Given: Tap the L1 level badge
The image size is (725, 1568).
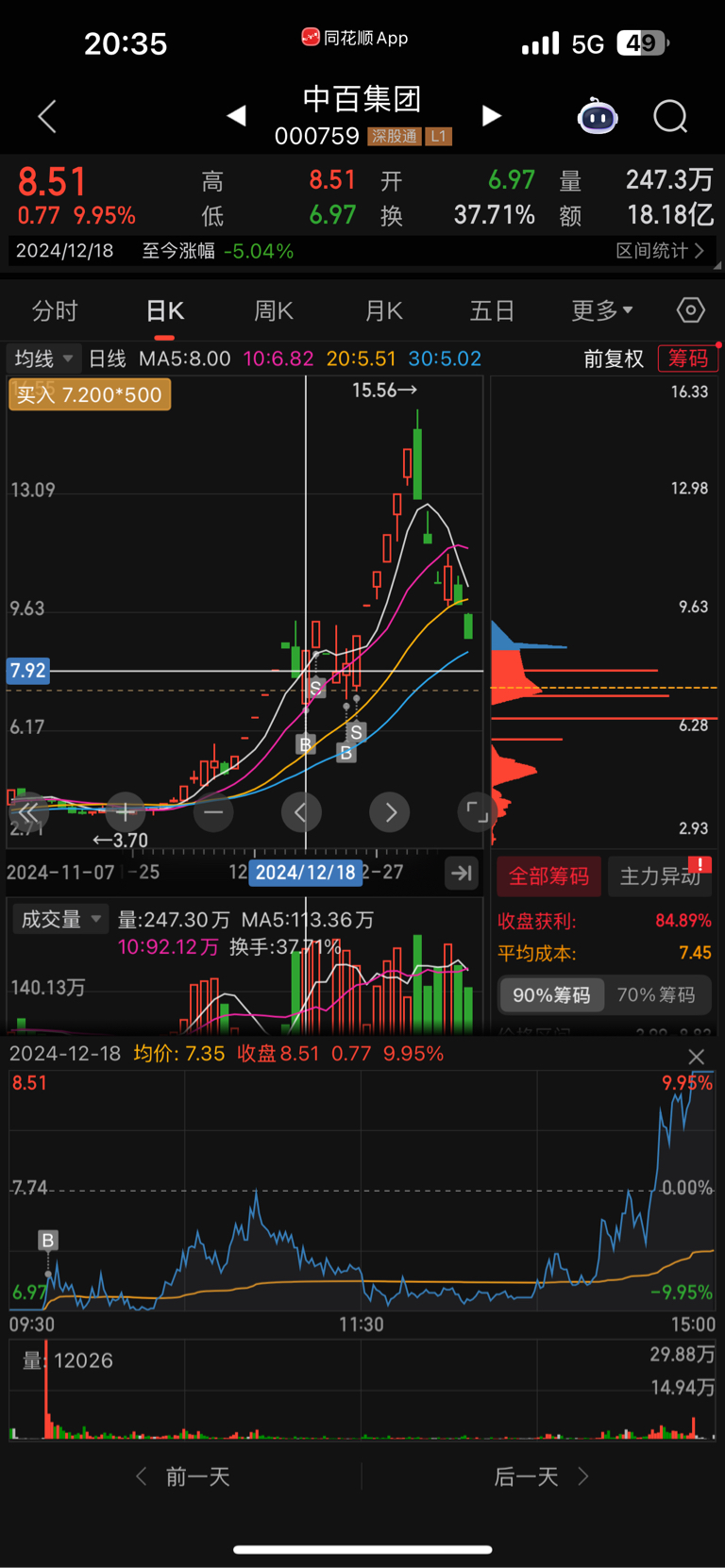Looking at the screenshot, I should coord(438,137).
